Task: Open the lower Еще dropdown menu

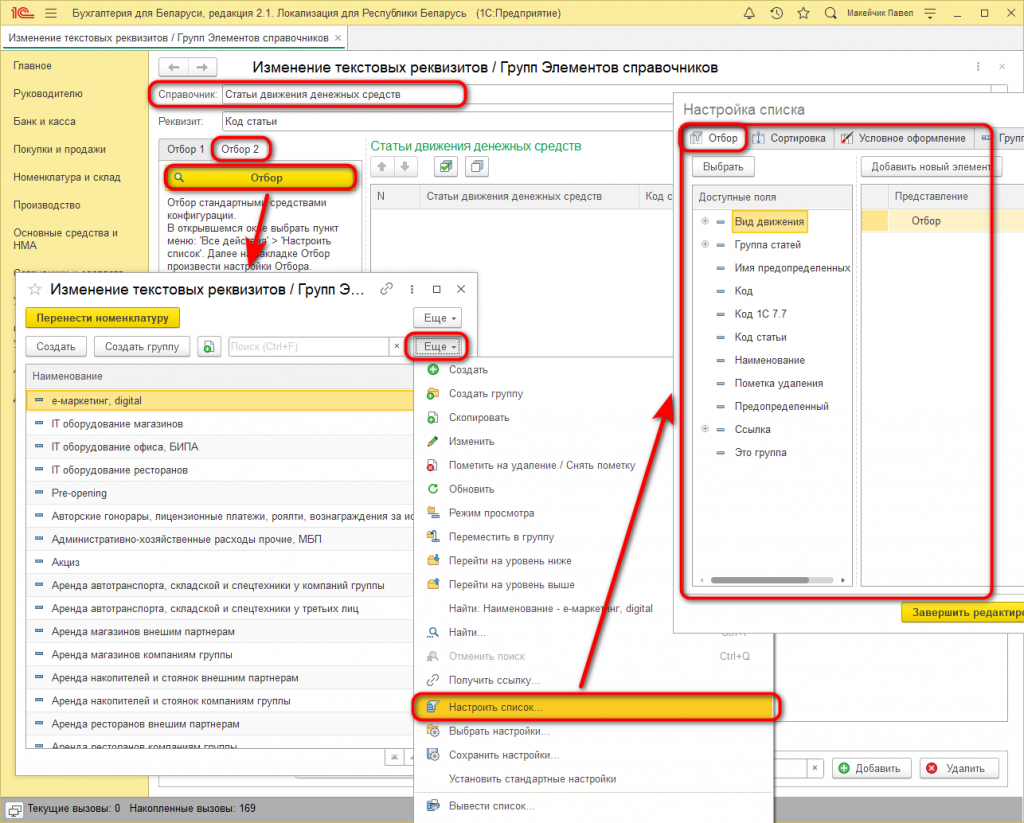Action: pos(438,347)
